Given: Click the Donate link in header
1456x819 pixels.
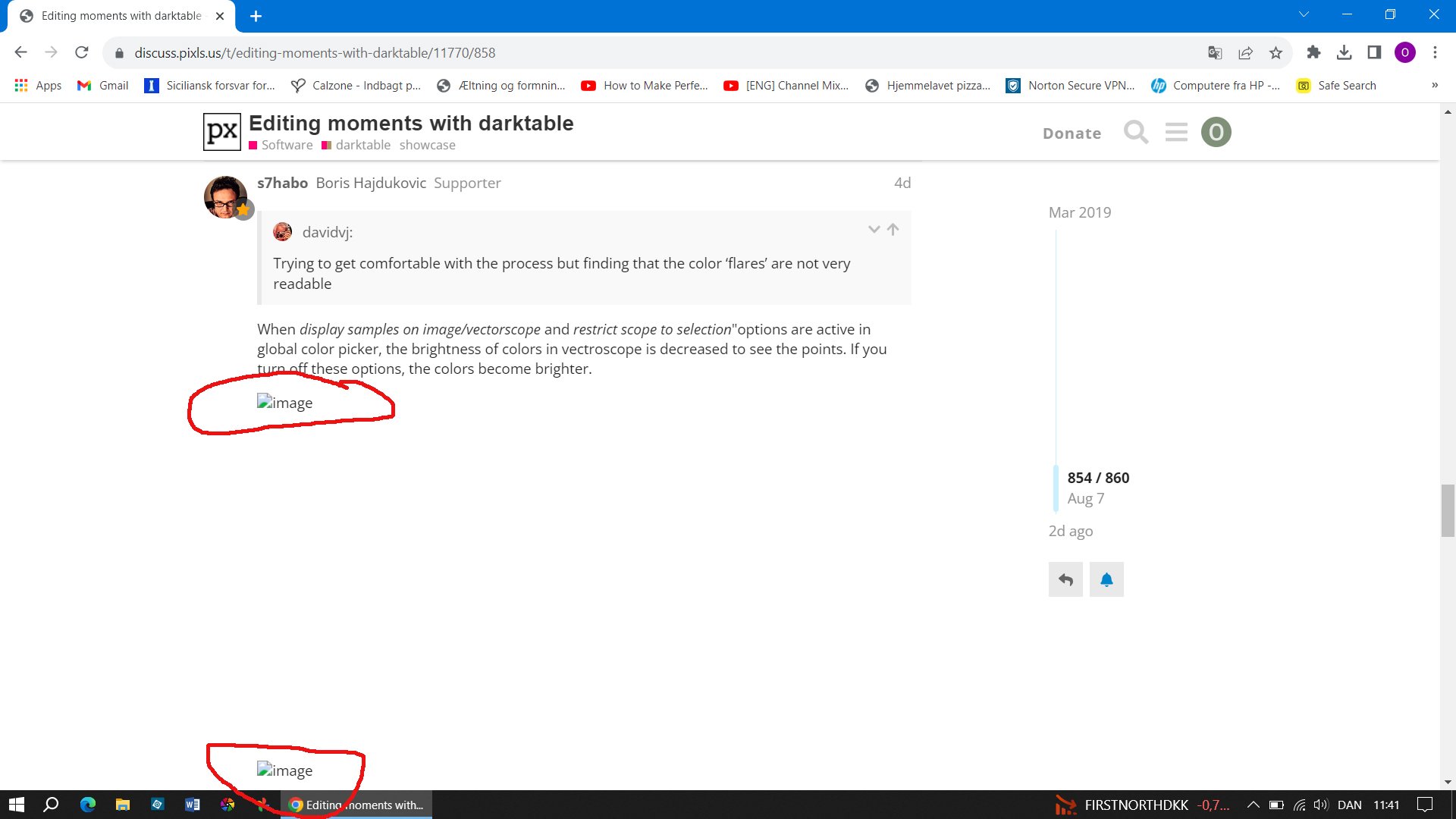Looking at the screenshot, I should pos(1072,133).
